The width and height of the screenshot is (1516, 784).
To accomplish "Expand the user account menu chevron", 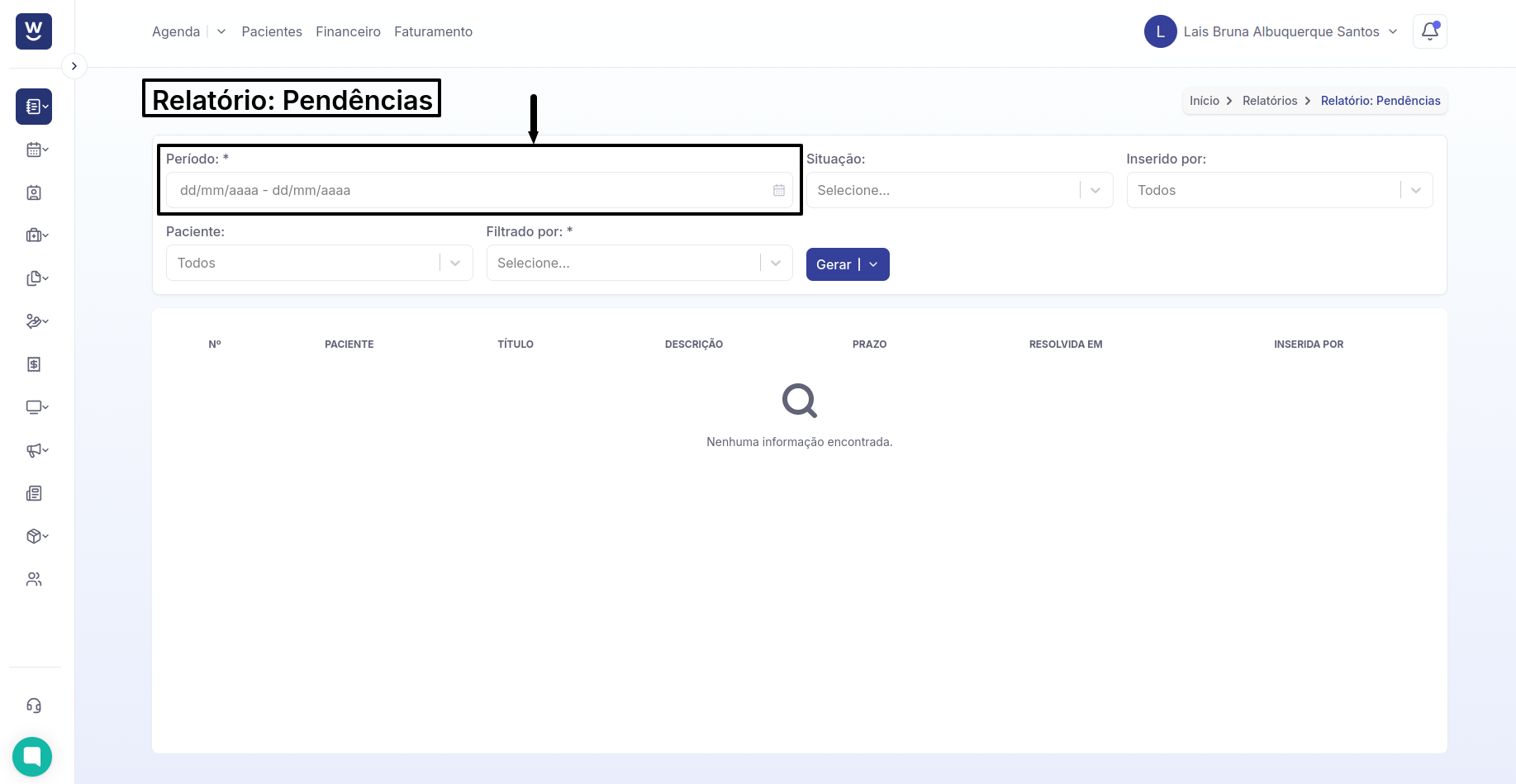I will coord(1393,31).
